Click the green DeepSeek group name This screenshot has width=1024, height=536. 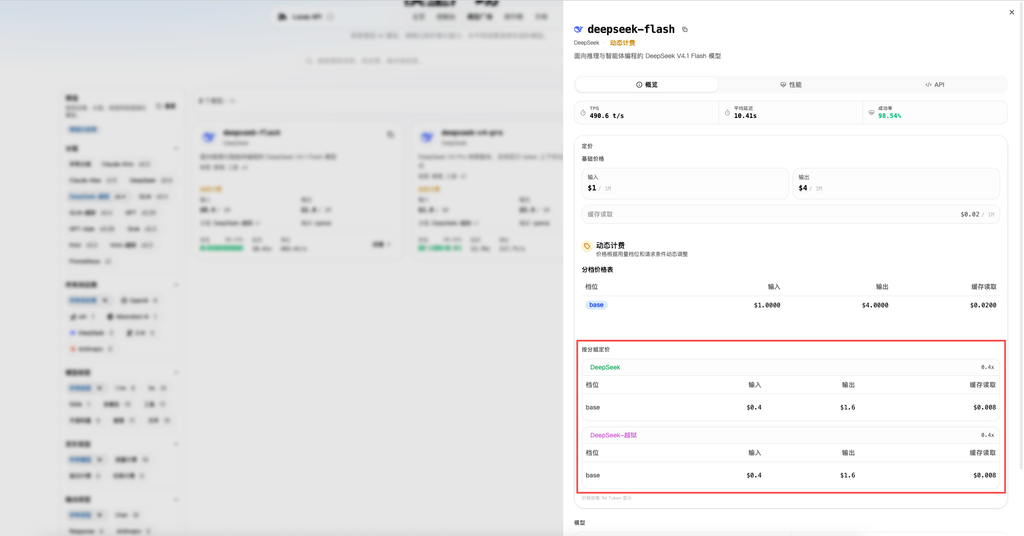click(605, 368)
